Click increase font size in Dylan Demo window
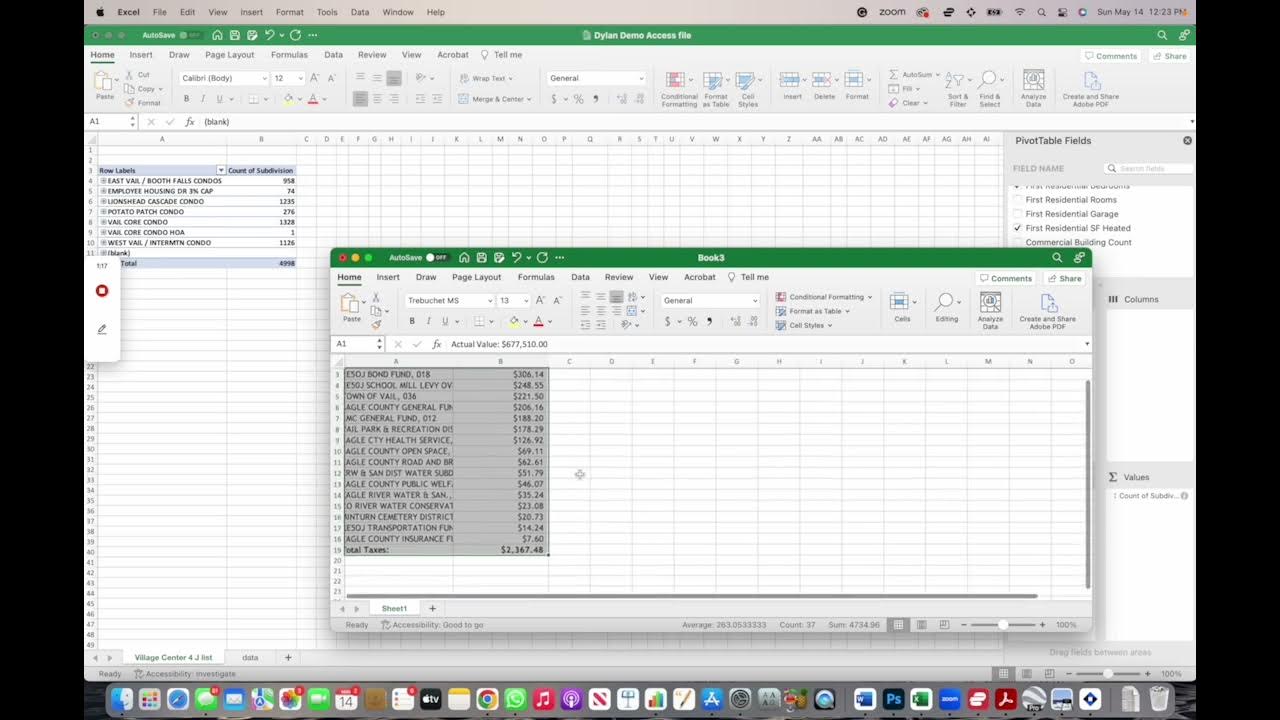This screenshot has height=720, width=1280. click(x=315, y=78)
